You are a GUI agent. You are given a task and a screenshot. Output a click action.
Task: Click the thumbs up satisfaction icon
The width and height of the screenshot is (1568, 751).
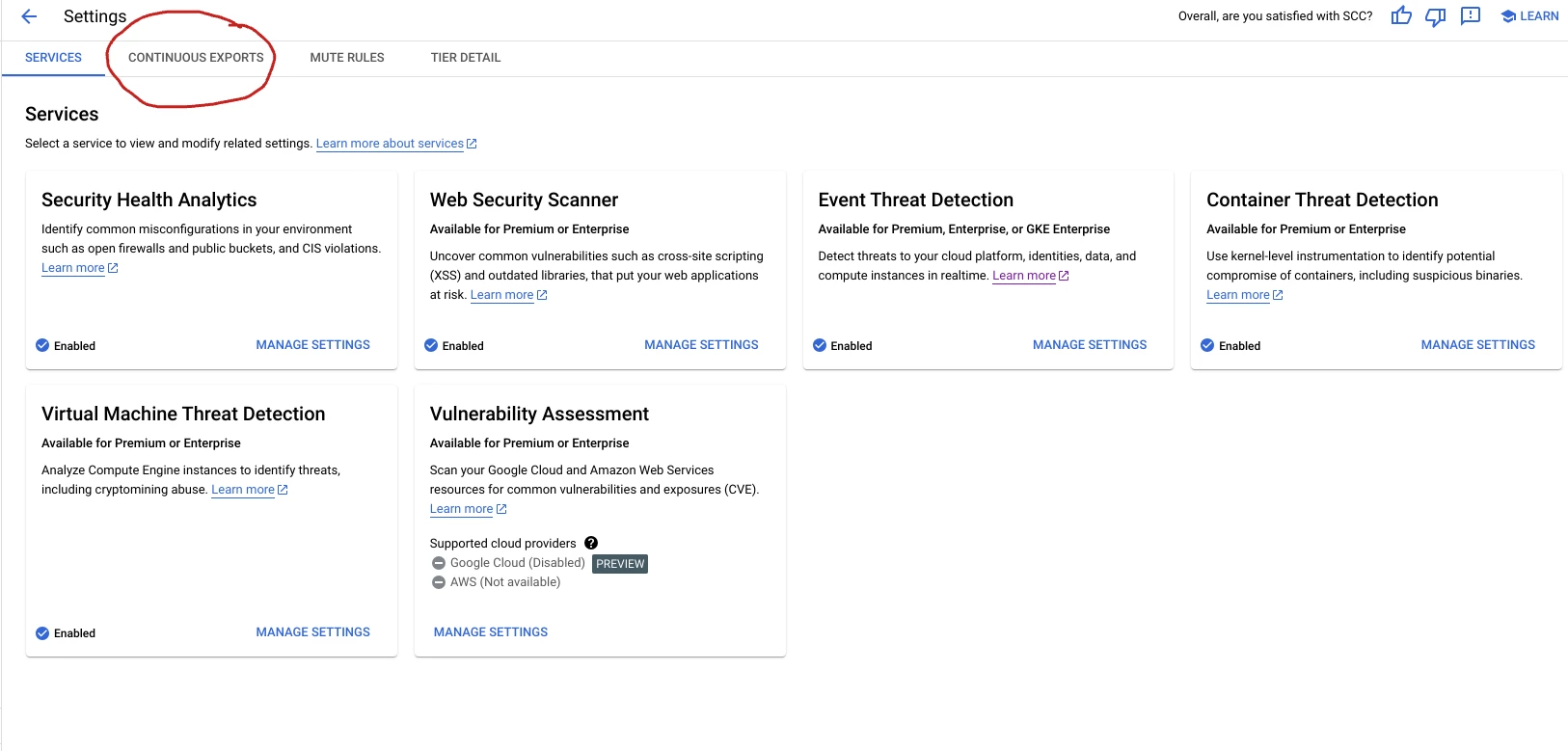[x=1401, y=16]
